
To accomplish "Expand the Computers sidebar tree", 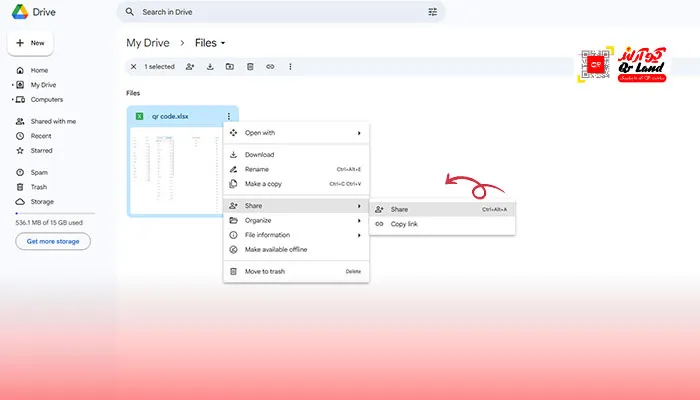I will tap(12, 100).
